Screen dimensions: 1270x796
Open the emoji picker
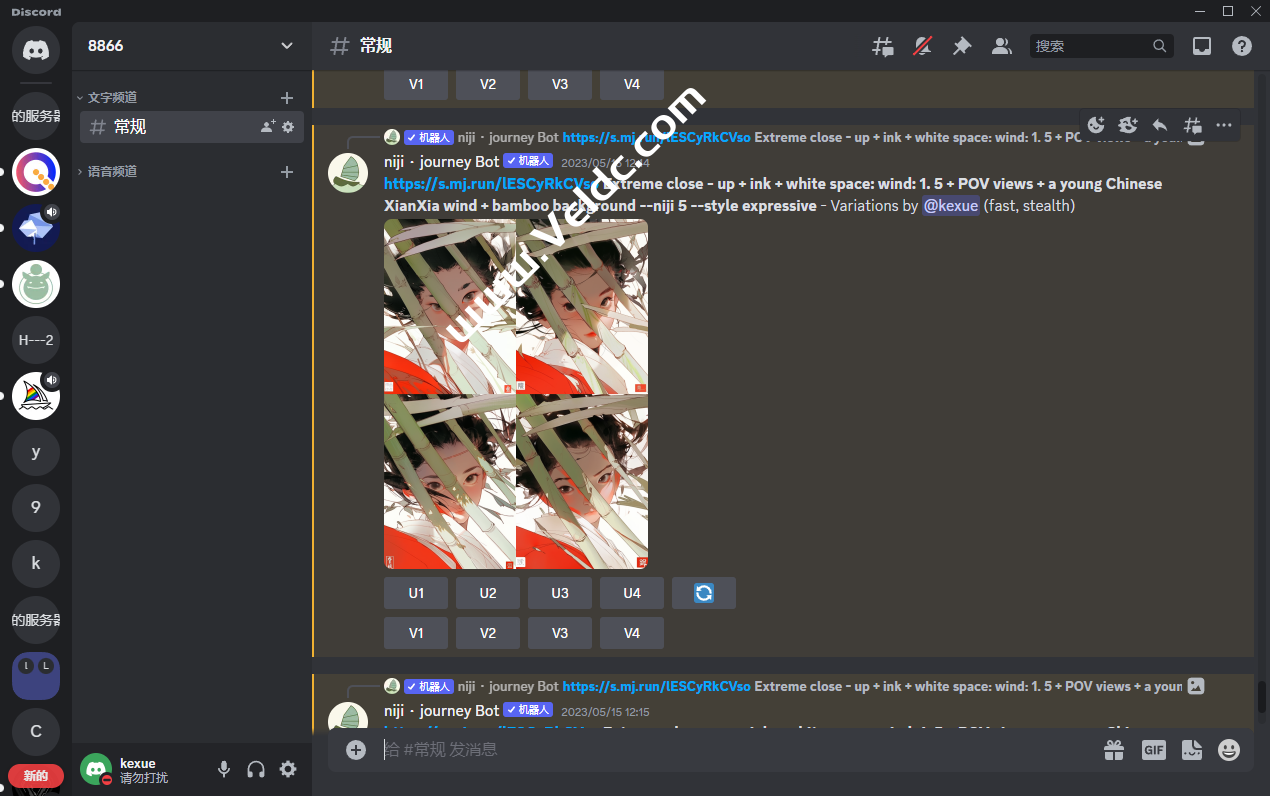[1229, 750]
